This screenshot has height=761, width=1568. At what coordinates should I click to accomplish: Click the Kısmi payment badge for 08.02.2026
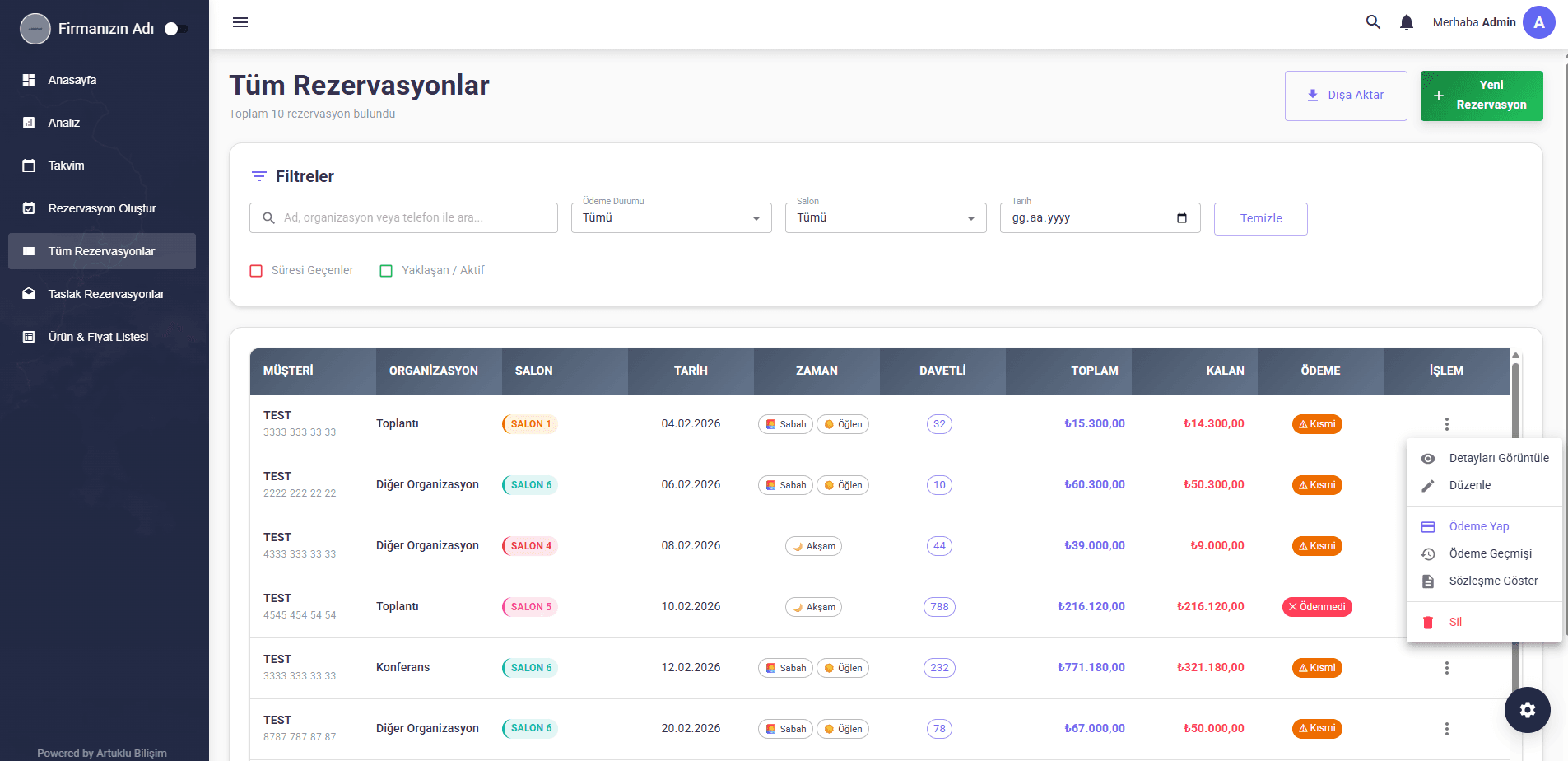[x=1317, y=546]
